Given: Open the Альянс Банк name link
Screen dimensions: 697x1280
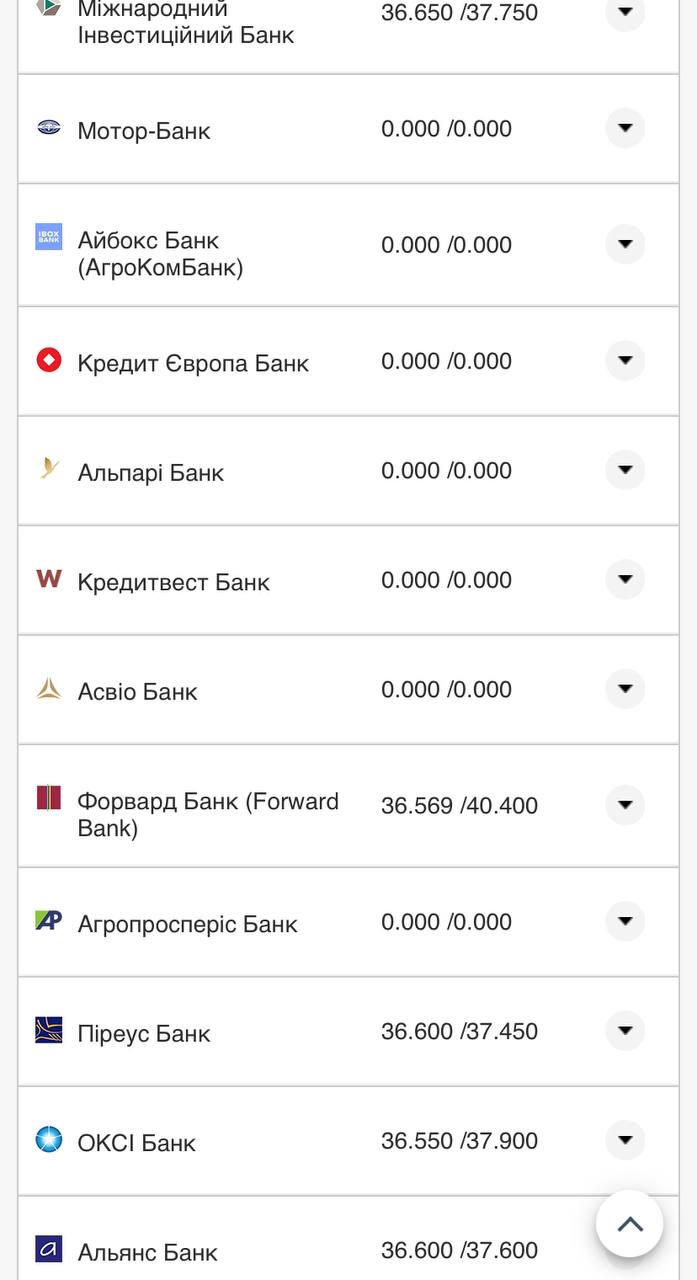Looking at the screenshot, I should pos(147,1252).
